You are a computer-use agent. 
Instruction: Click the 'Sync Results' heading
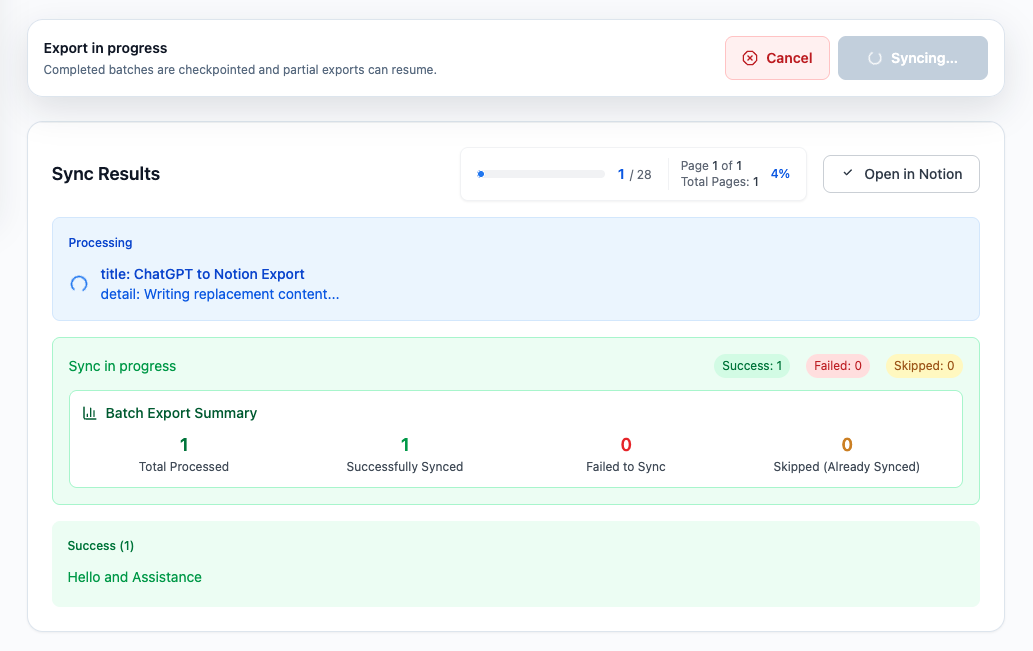click(x=105, y=174)
